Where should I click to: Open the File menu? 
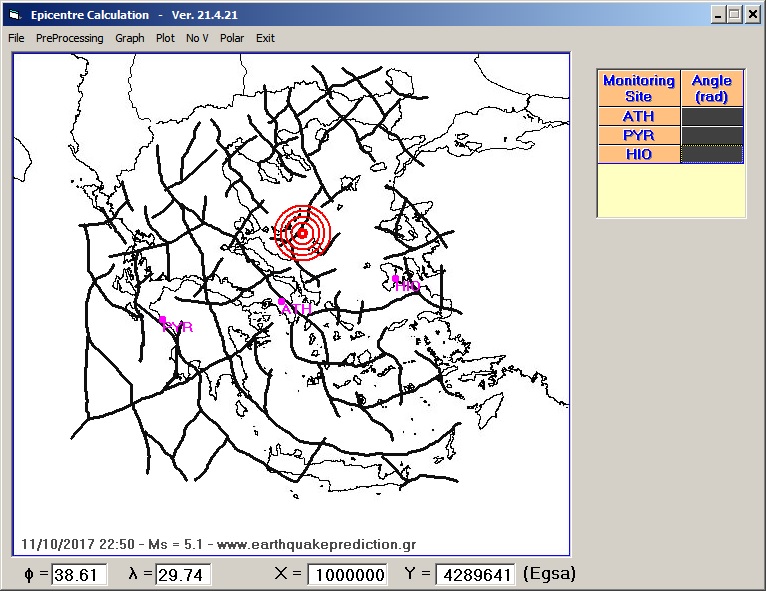coord(16,38)
